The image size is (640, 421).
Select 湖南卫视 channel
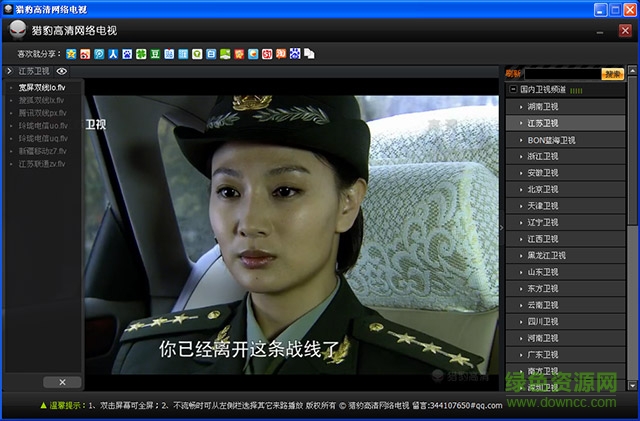543,106
